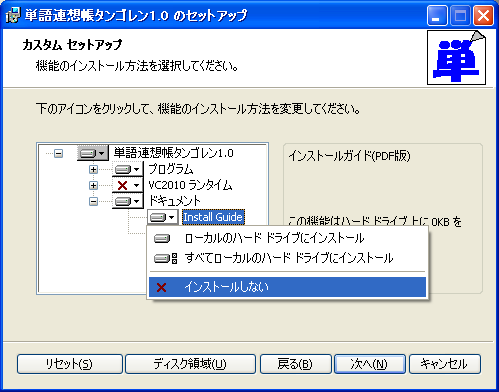Click the リセット(S) button
The image size is (499, 392).
[x=70, y=364]
